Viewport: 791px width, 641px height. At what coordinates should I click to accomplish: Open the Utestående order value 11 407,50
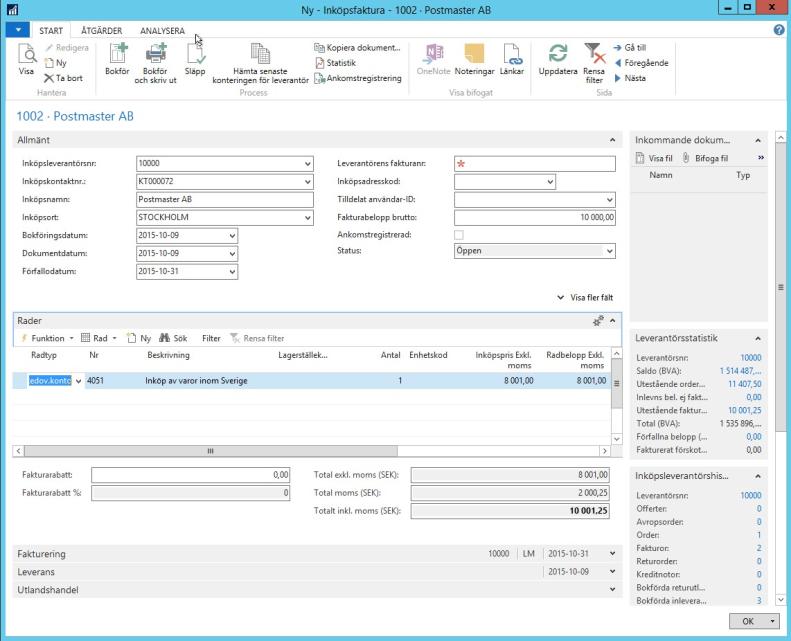click(x=745, y=384)
